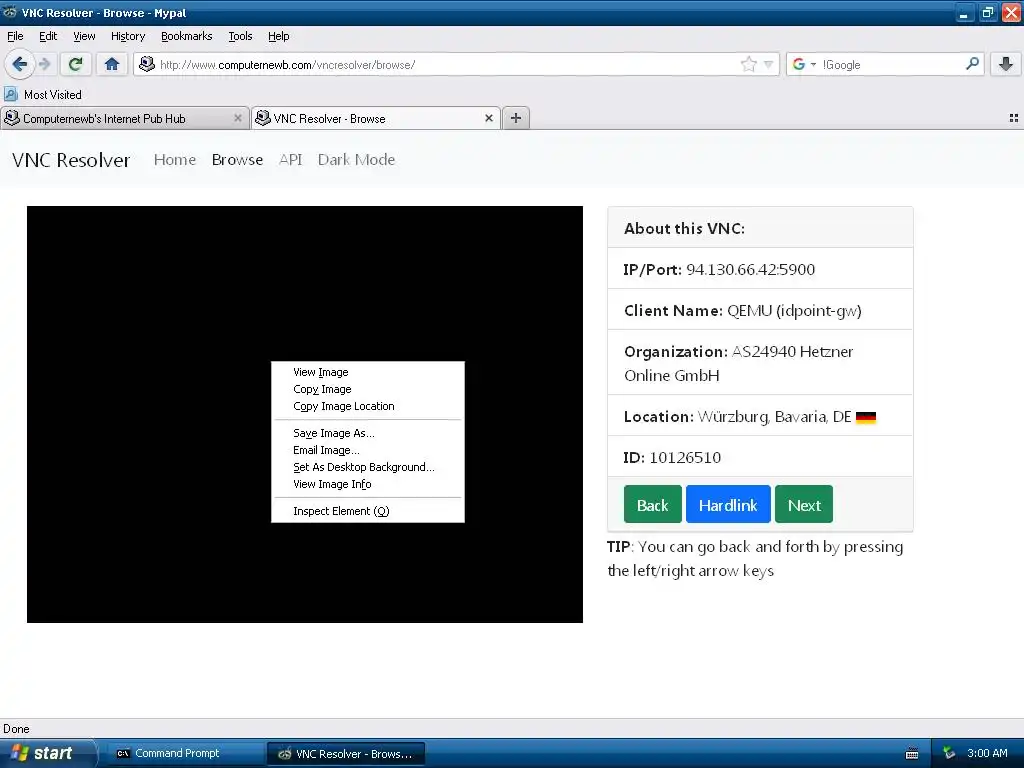Click the network tray icon

[949, 754]
